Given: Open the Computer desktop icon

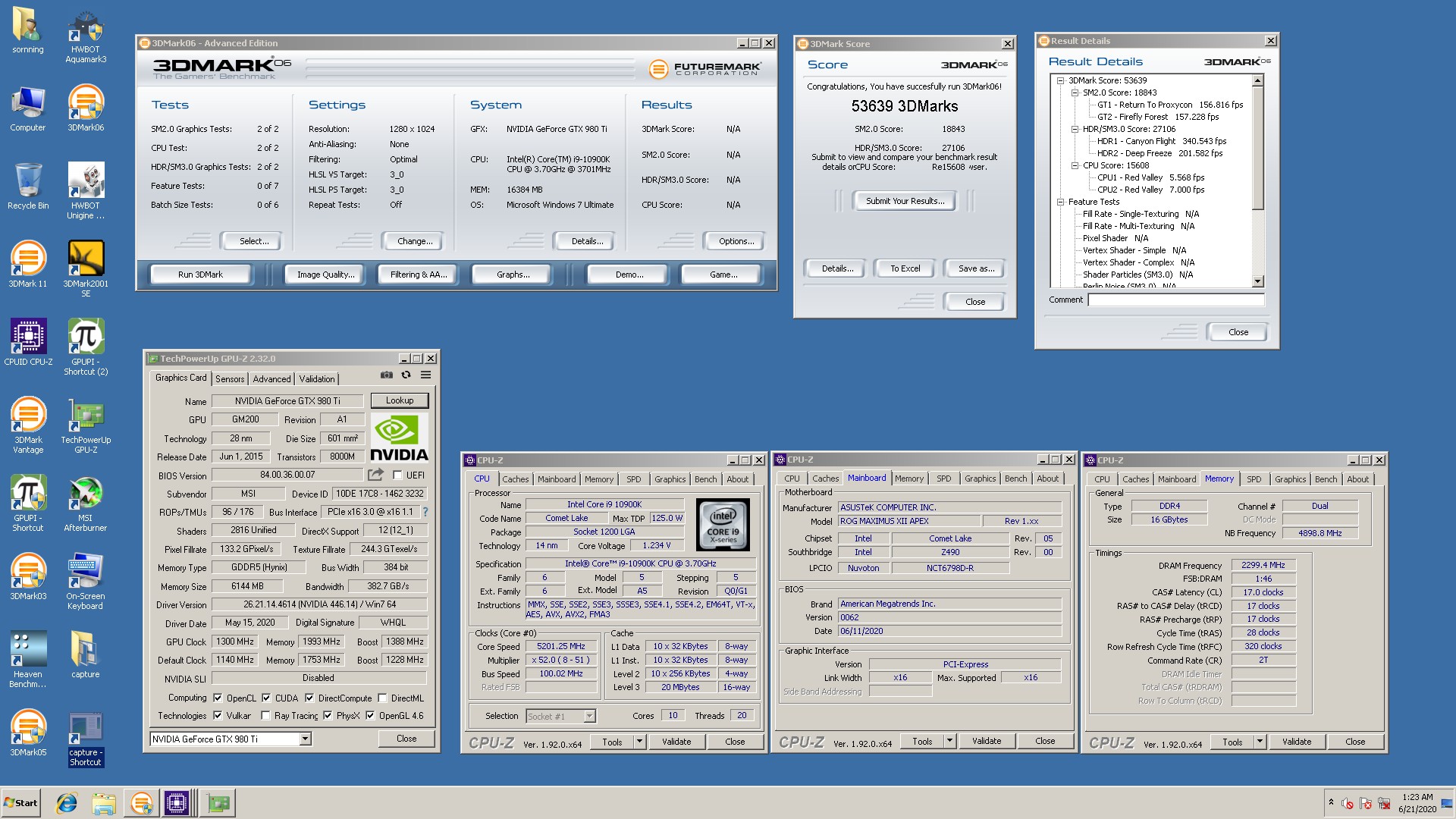Looking at the screenshot, I should click(27, 108).
